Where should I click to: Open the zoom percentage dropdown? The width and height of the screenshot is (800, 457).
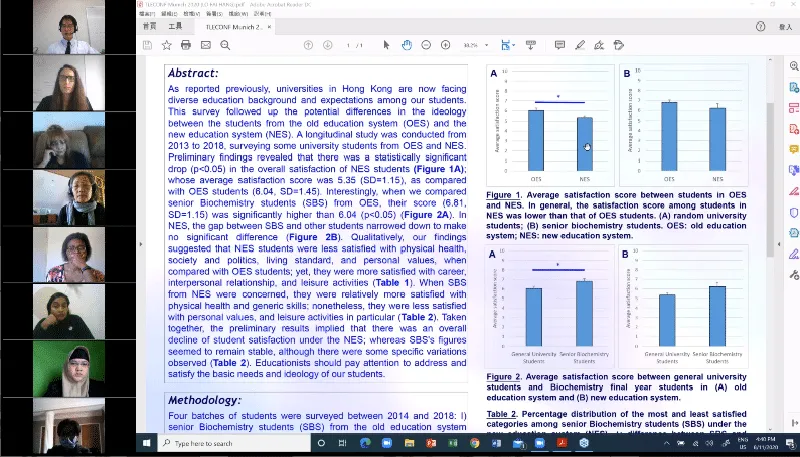click(485, 45)
